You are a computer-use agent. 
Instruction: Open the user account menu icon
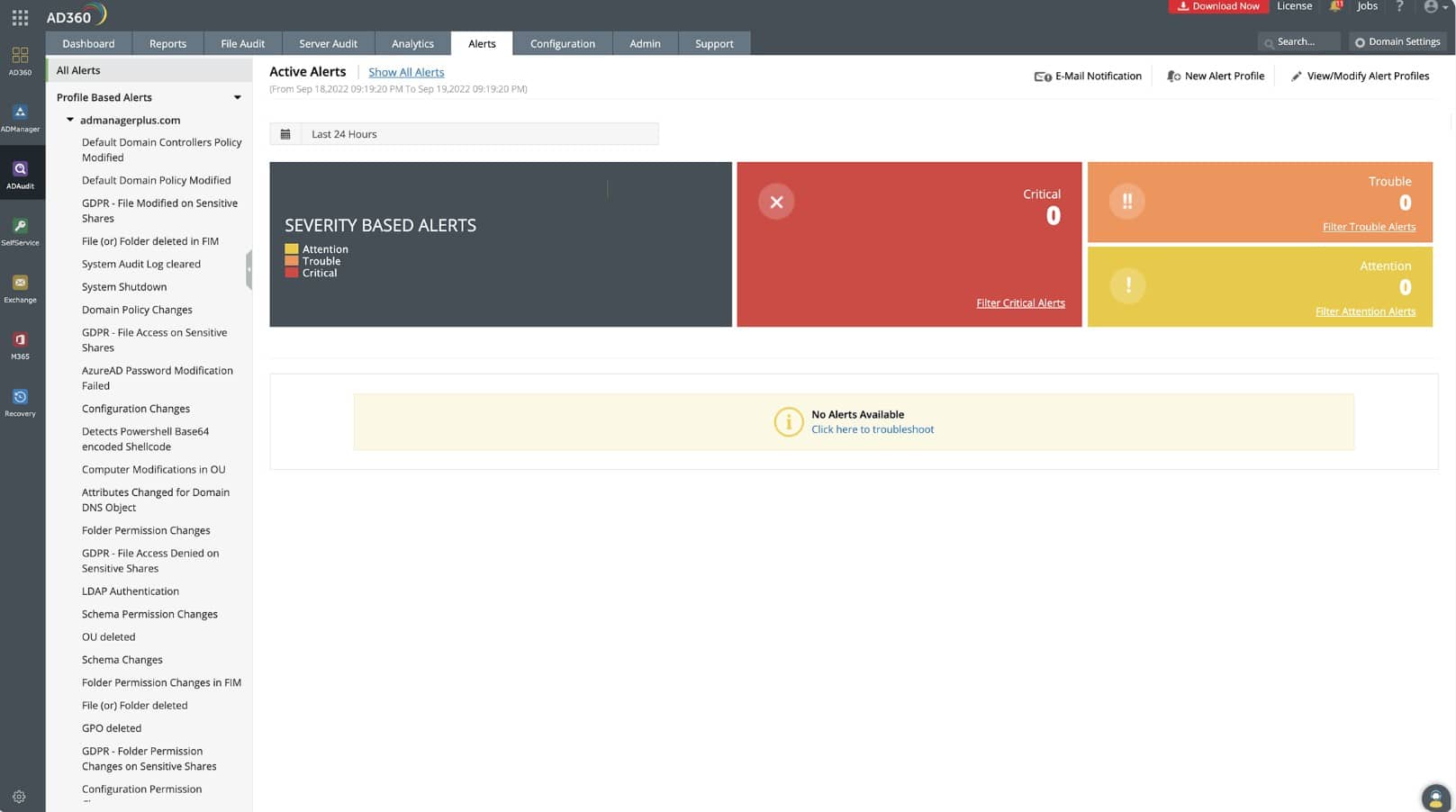pyautogui.click(x=1434, y=6)
